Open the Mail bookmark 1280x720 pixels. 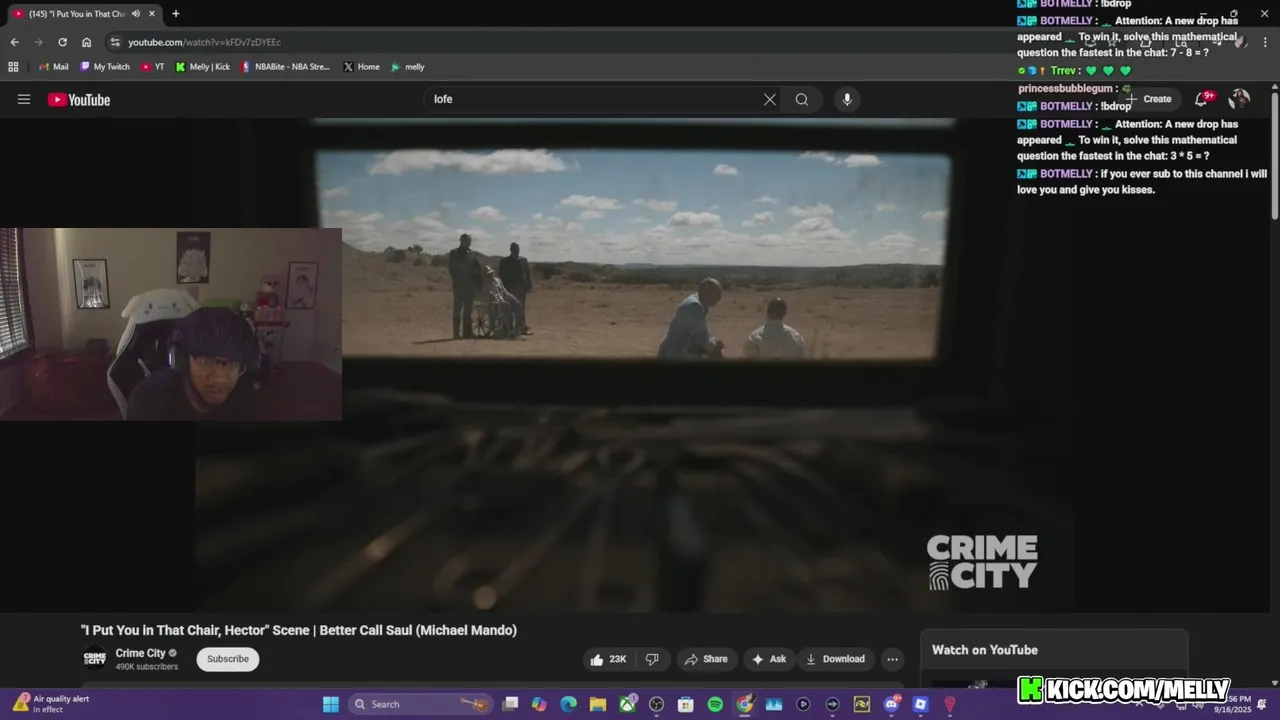tap(54, 67)
